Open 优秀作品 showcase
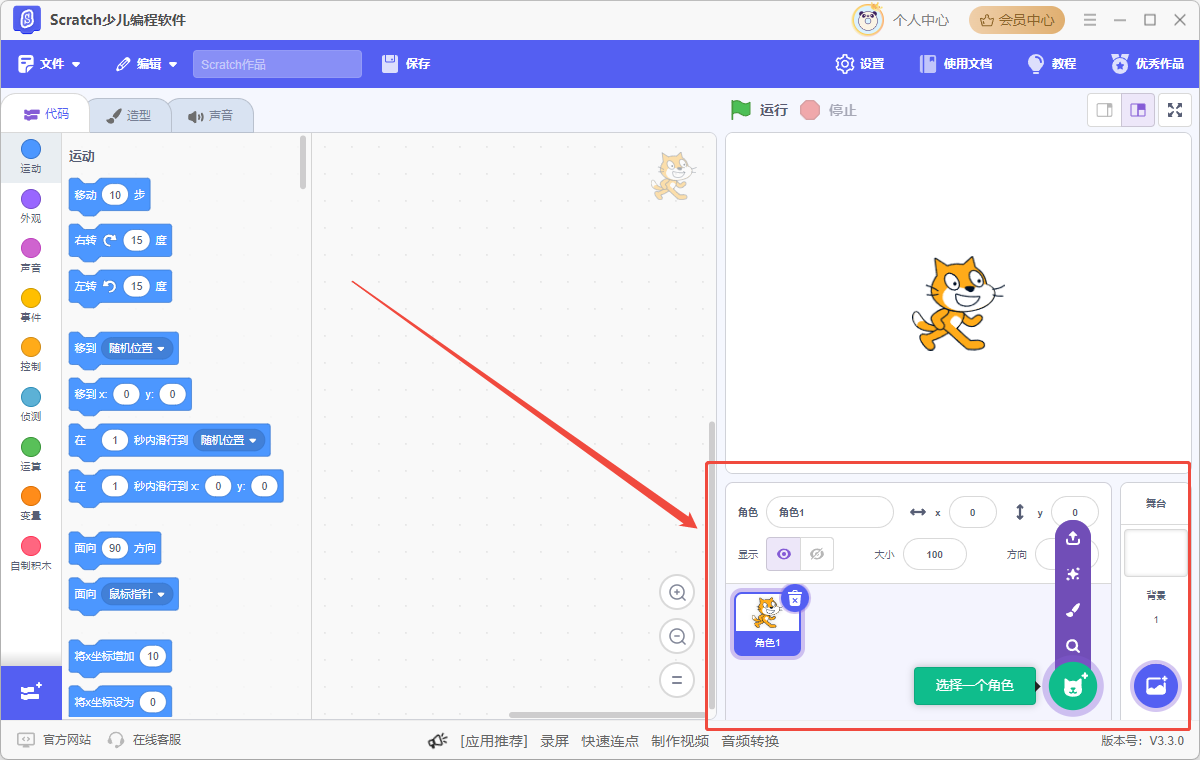This screenshot has height=760, width=1200. point(1148,64)
